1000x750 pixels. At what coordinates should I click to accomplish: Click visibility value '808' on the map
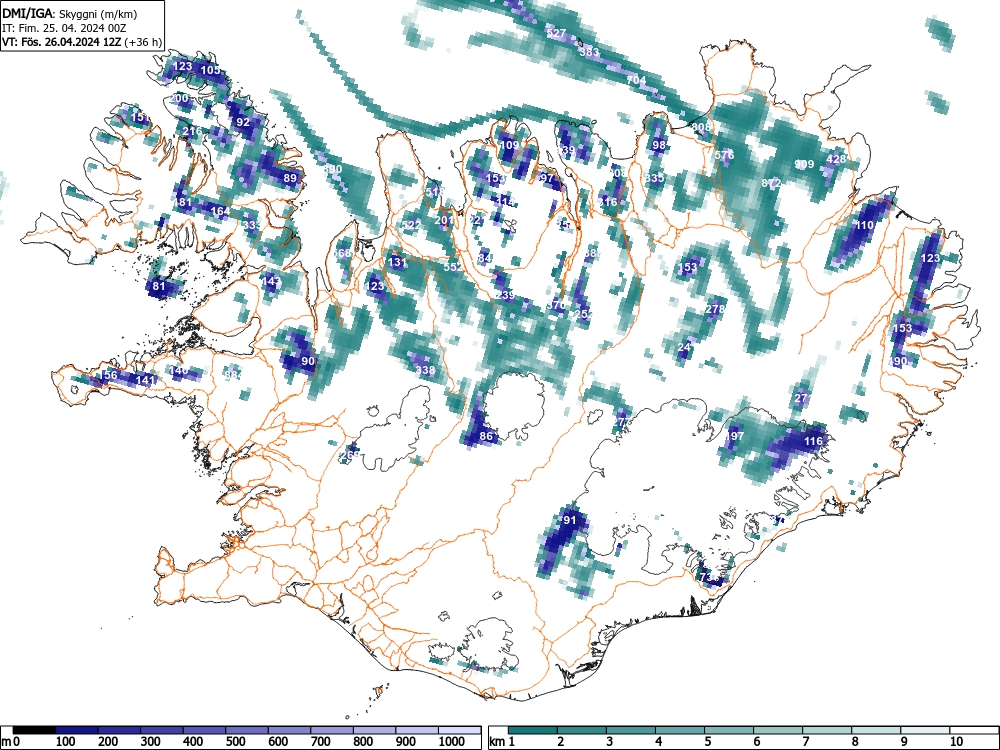pos(701,127)
